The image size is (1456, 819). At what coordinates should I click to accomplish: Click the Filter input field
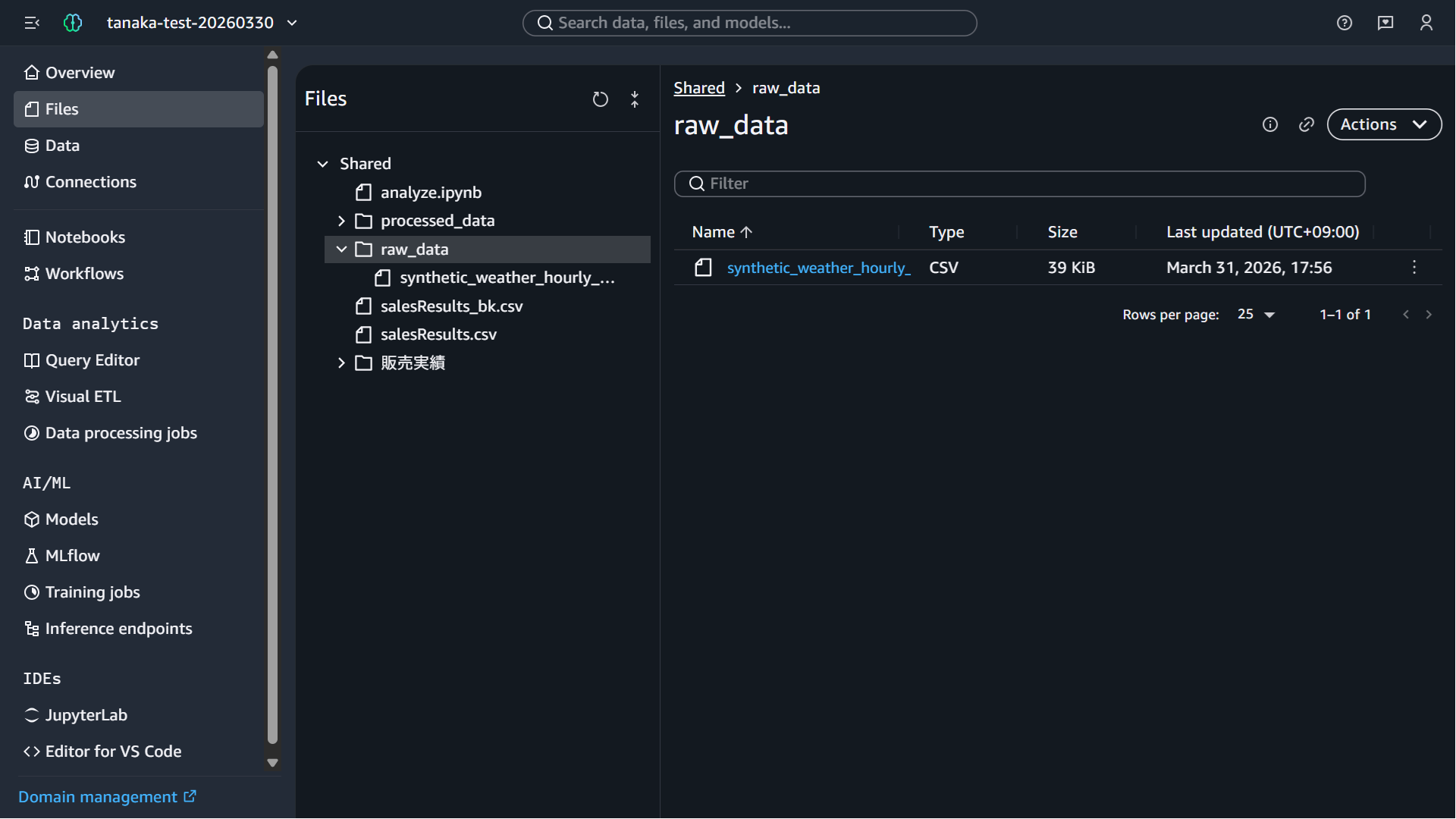pos(1020,184)
